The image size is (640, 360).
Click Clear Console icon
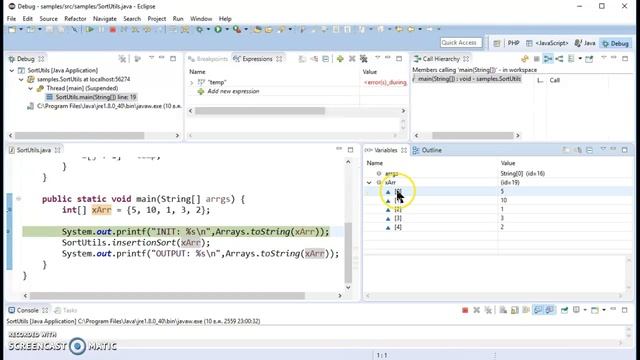503,310
